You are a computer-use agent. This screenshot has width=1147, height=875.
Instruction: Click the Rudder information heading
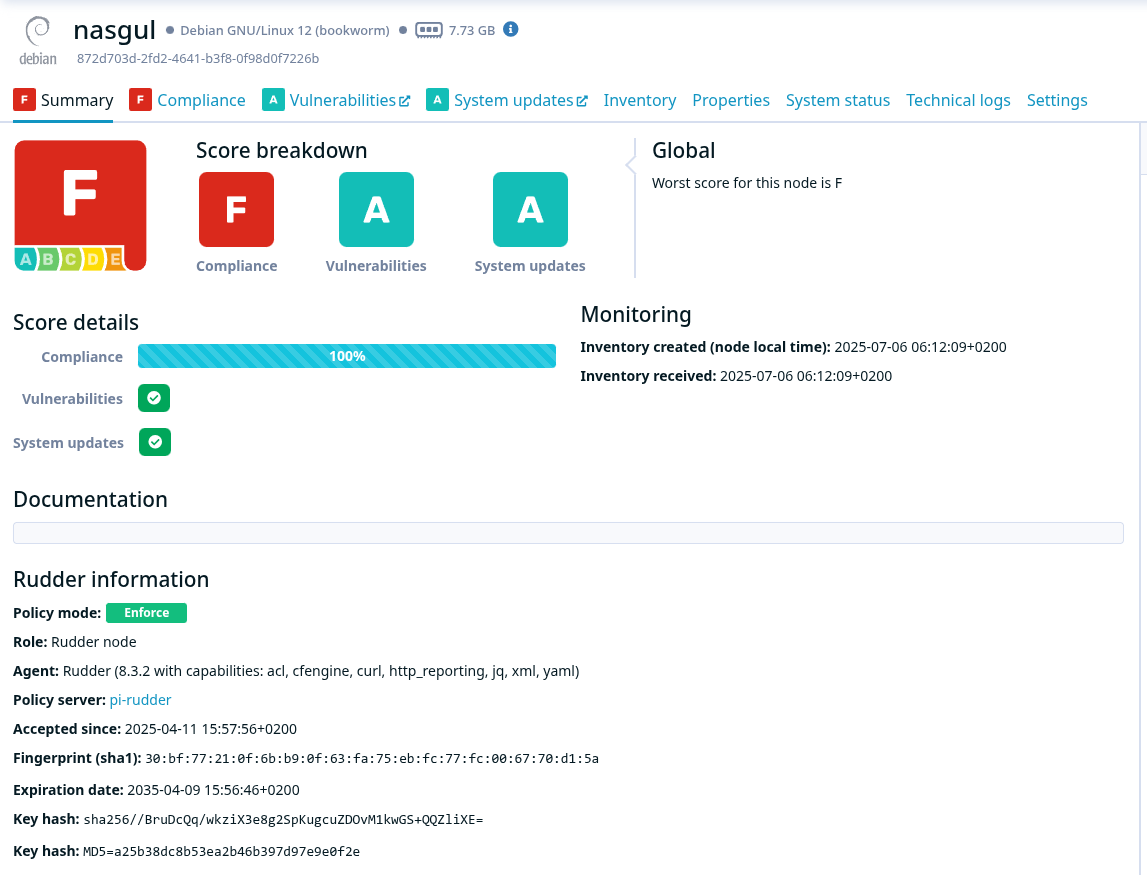[x=111, y=579]
